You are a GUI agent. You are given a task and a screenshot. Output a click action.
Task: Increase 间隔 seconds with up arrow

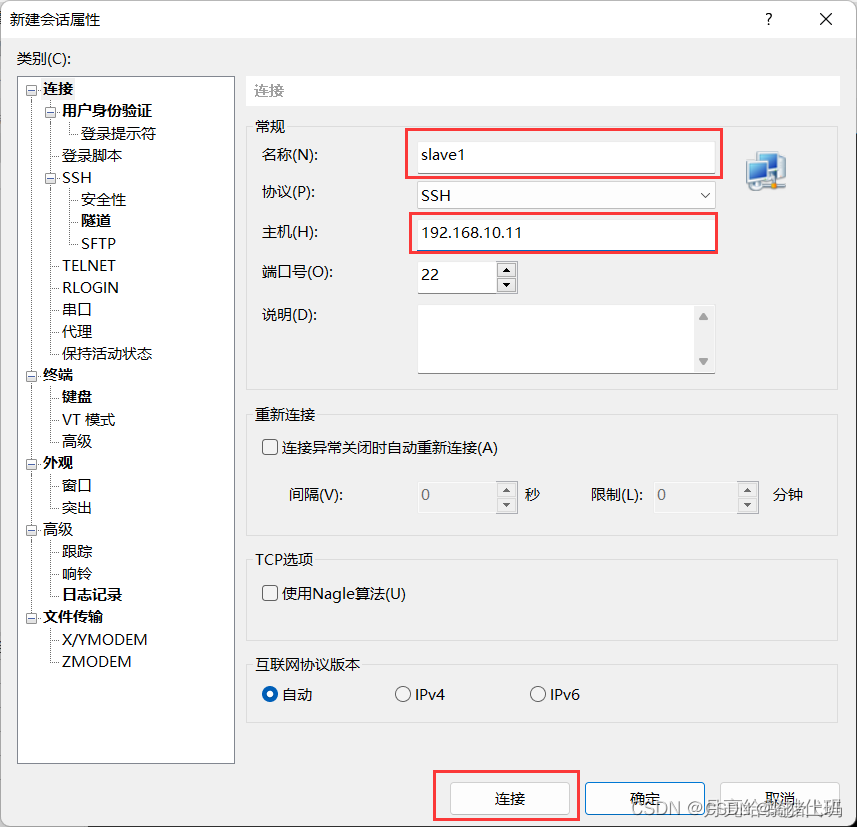pos(507,490)
